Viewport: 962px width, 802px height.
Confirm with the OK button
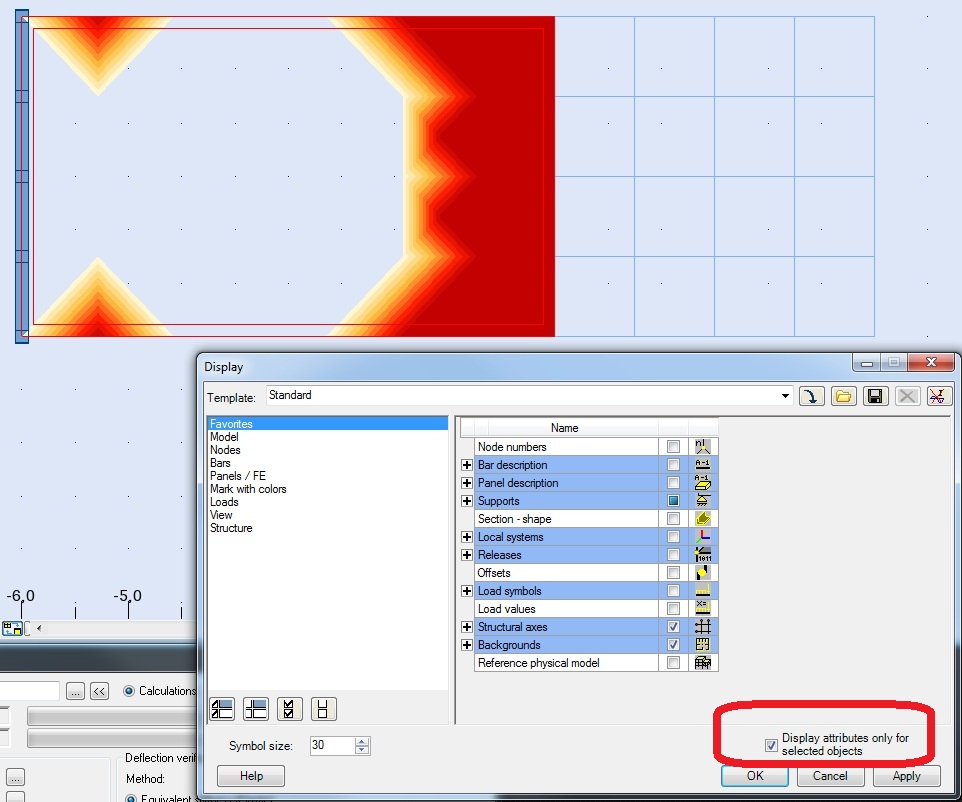pyautogui.click(x=755, y=776)
